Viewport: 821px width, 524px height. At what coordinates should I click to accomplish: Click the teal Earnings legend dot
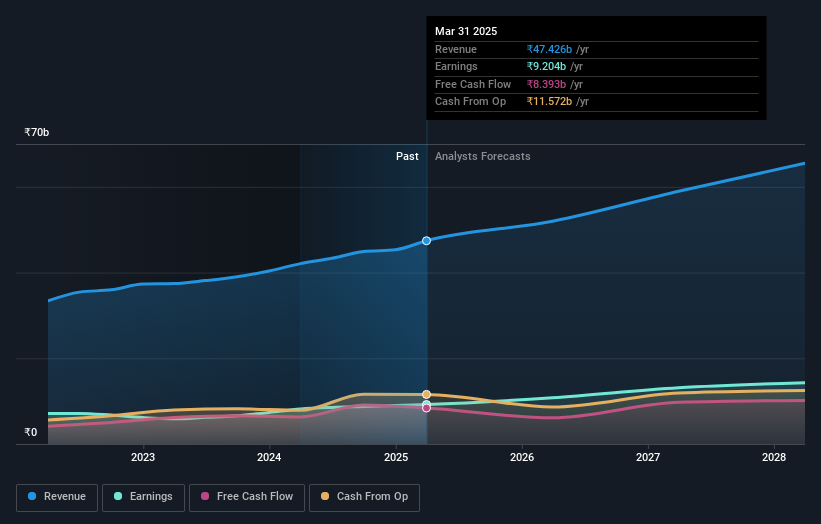(118, 496)
